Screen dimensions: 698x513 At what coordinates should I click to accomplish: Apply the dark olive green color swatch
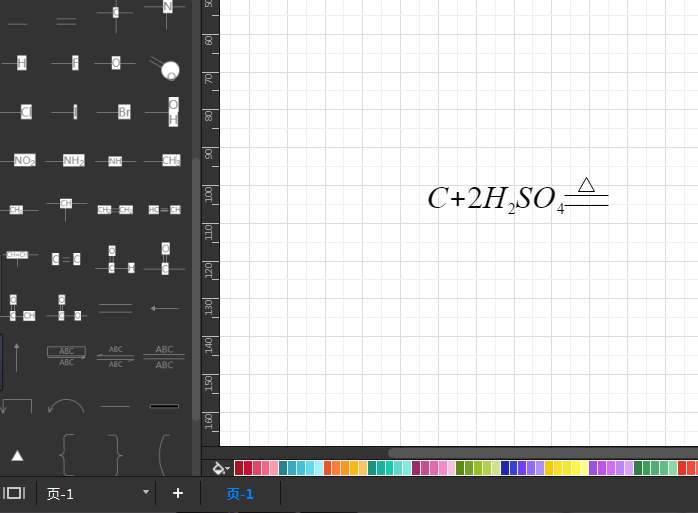pyautogui.click(x=460, y=468)
